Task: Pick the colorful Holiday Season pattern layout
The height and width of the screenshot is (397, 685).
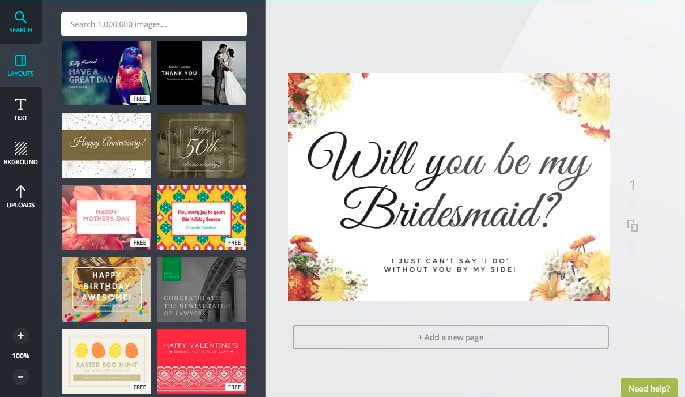Action: click(x=201, y=217)
